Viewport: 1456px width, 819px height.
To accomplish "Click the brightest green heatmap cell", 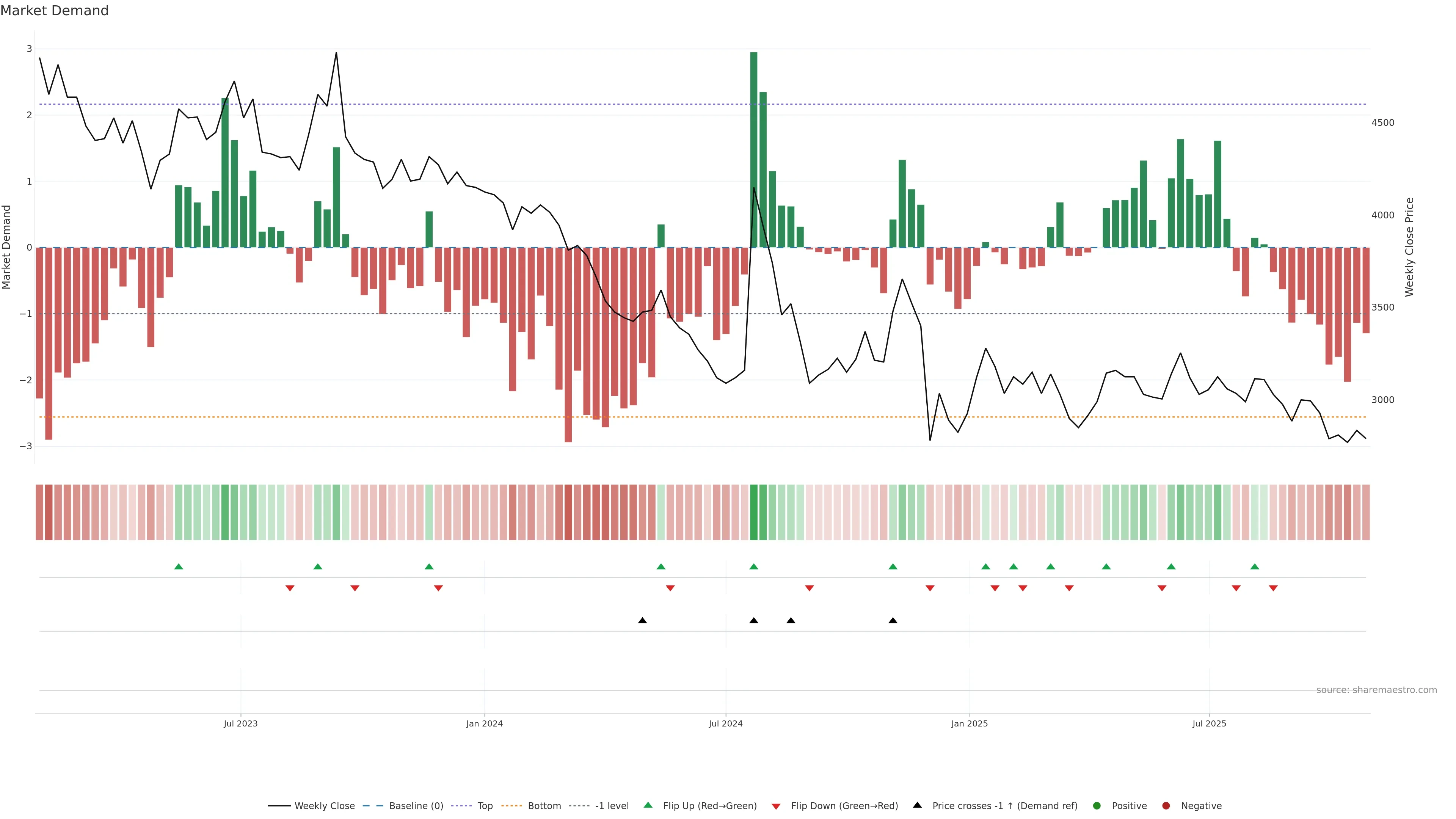I will (x=753, y=512).
